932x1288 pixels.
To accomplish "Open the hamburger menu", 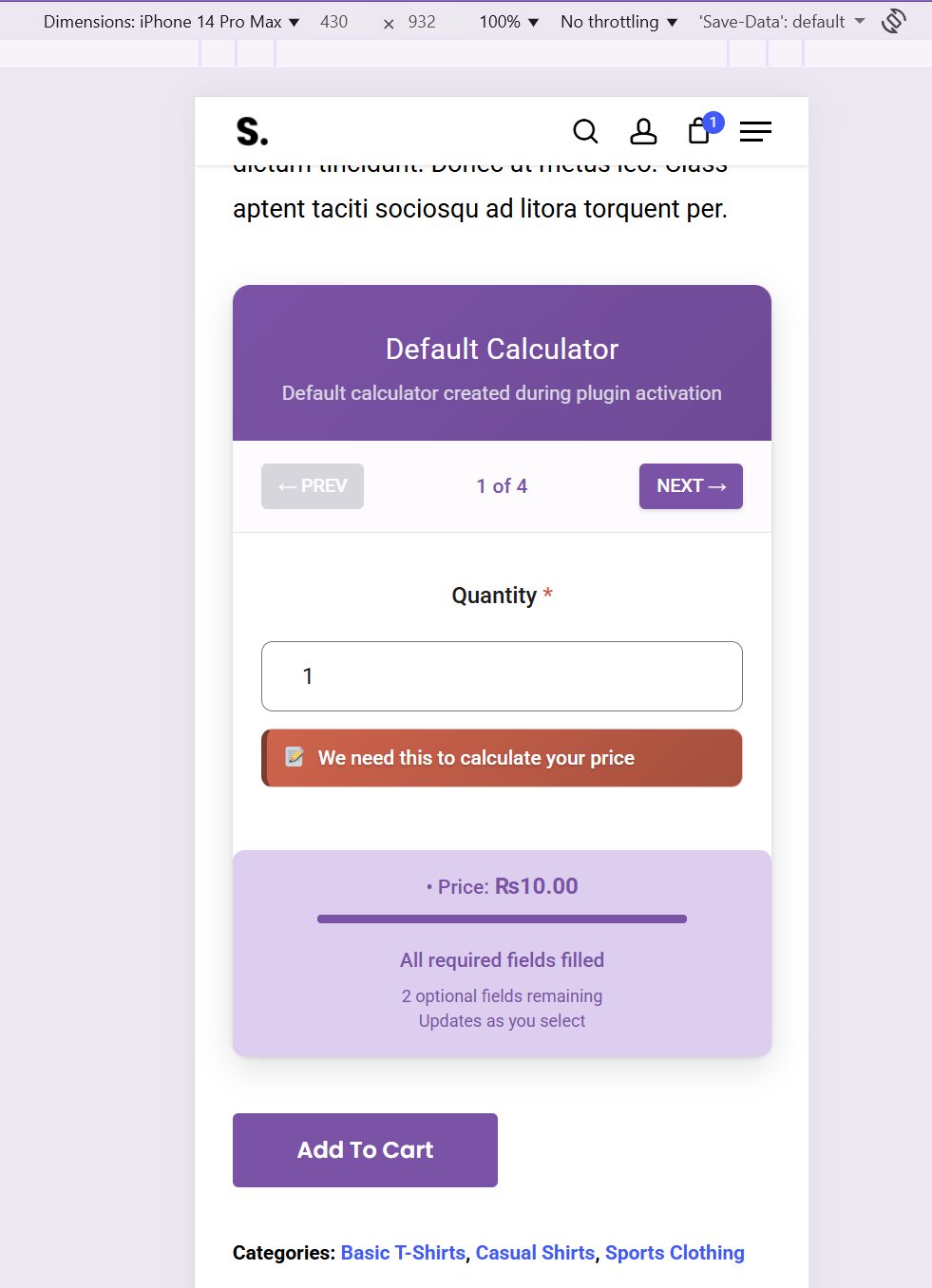I will (755, 131).
